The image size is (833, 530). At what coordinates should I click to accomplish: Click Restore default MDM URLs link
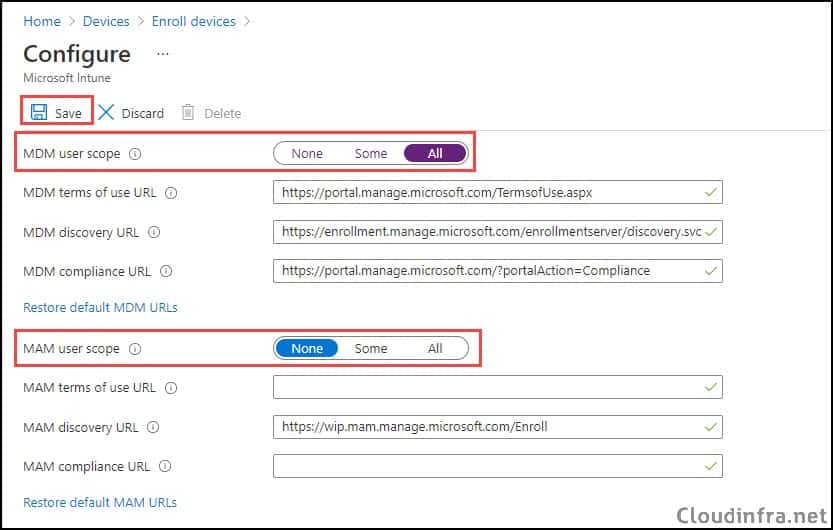[100, 307]
